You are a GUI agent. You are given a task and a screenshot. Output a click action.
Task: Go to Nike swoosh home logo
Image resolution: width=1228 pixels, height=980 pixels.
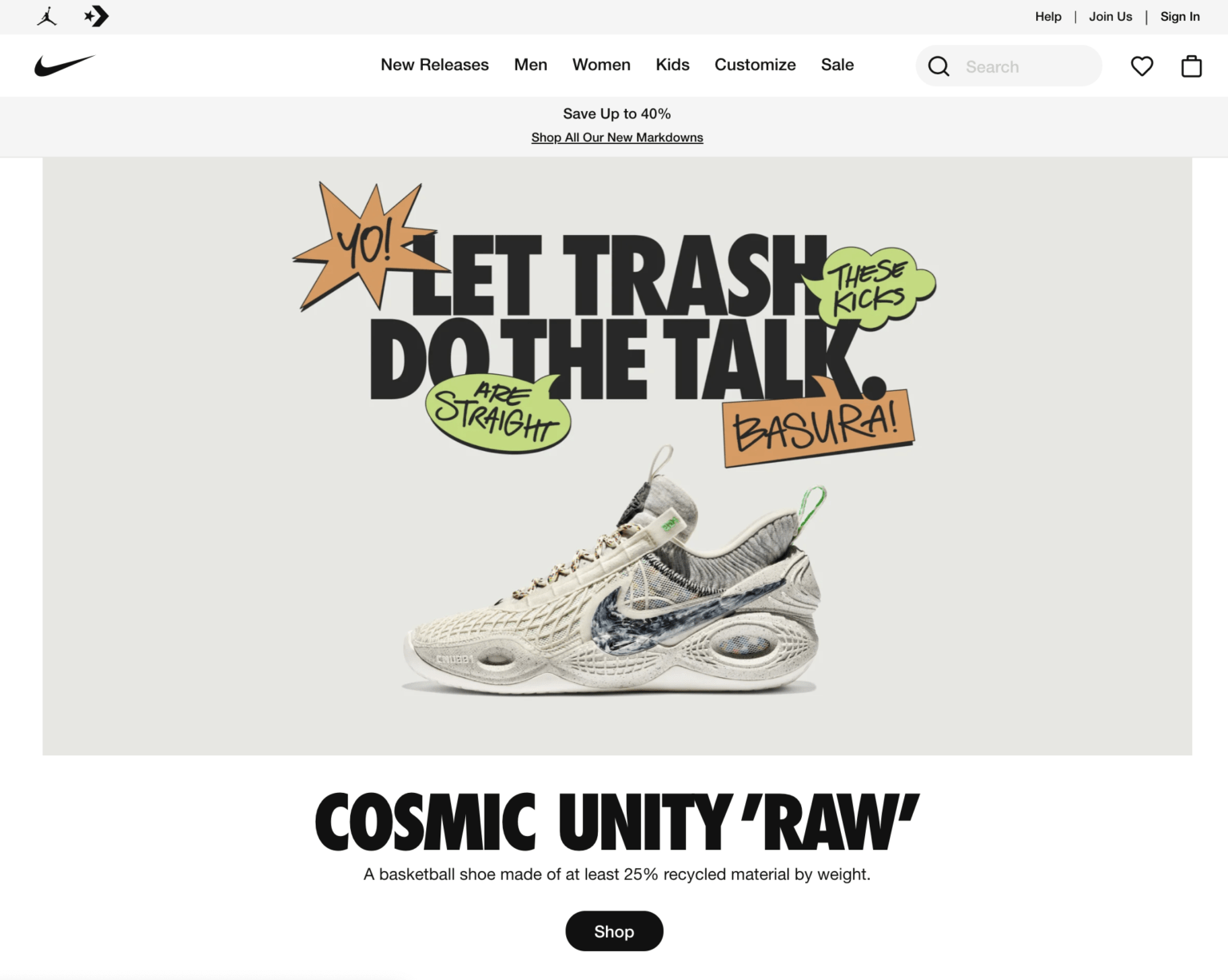click(65, 66)
